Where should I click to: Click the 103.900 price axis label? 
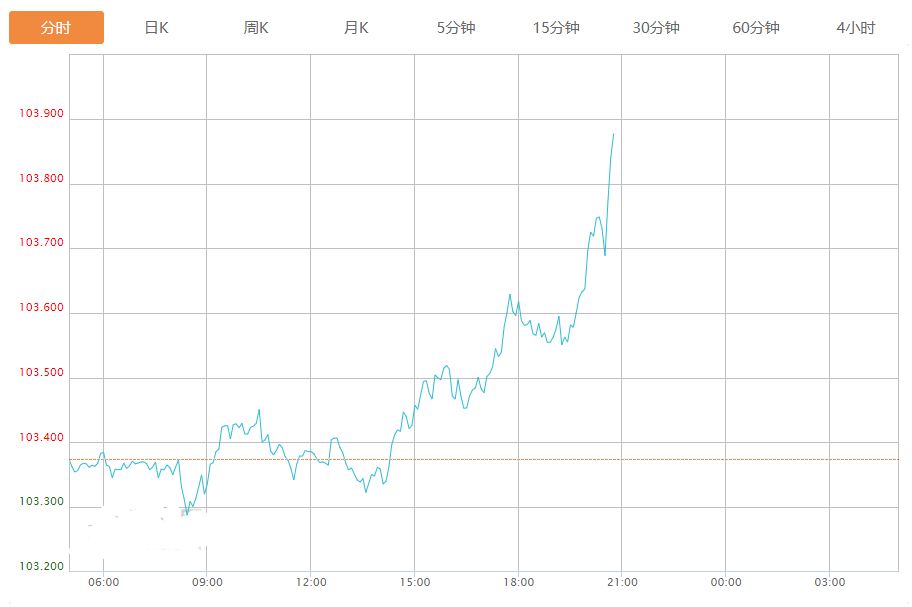(x=41, y=114)
